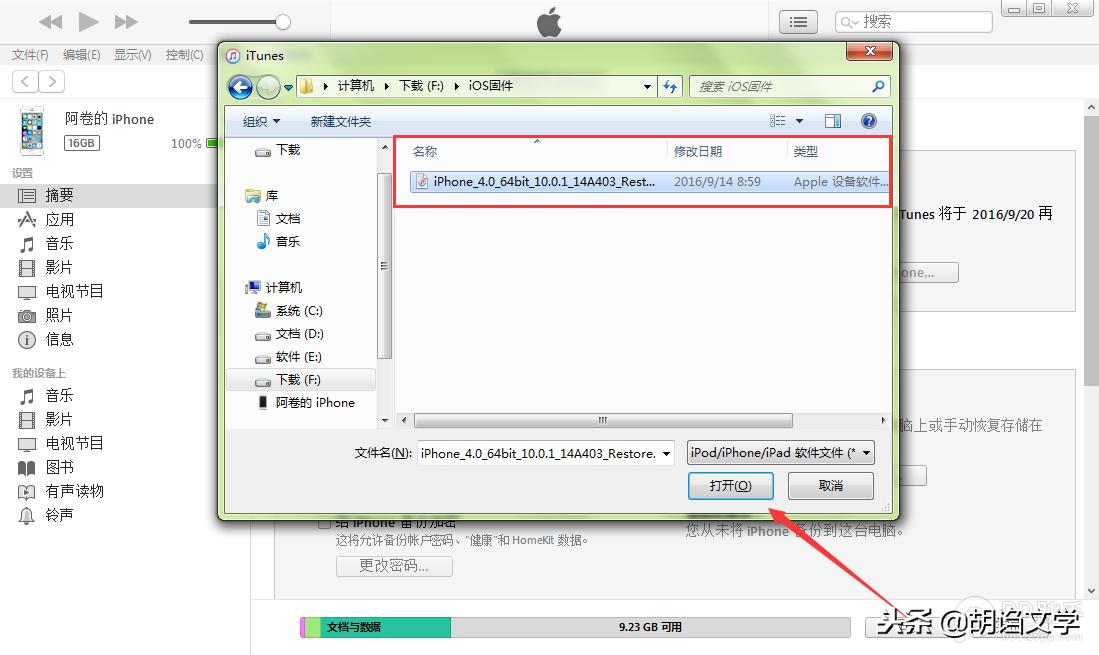Viewport: 1099px width, 655px height.
Task: Click the iTunes volume slider knob
Action: click(283, 22)
